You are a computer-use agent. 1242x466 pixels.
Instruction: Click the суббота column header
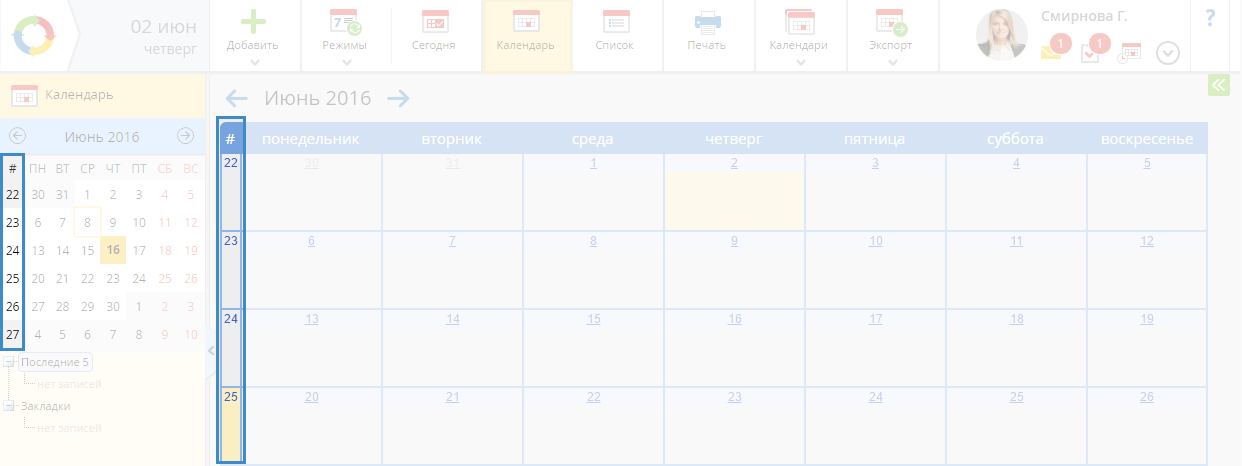pos(1016,139)
